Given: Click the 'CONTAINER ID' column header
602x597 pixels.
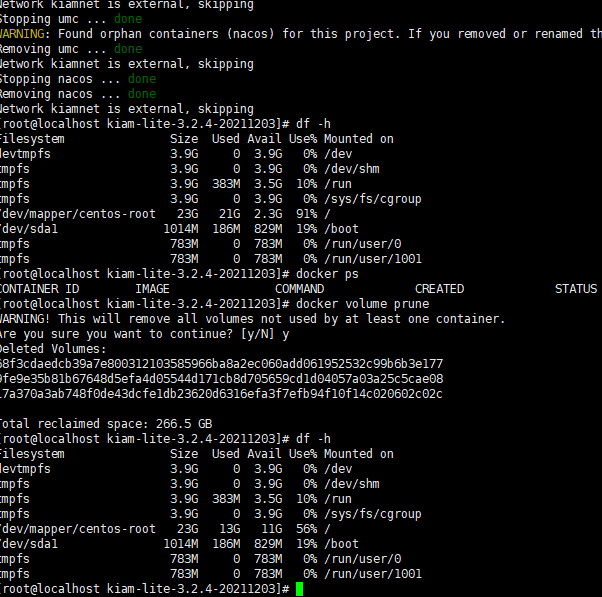Looking at the screenshot, I should [x=40, y=289].
